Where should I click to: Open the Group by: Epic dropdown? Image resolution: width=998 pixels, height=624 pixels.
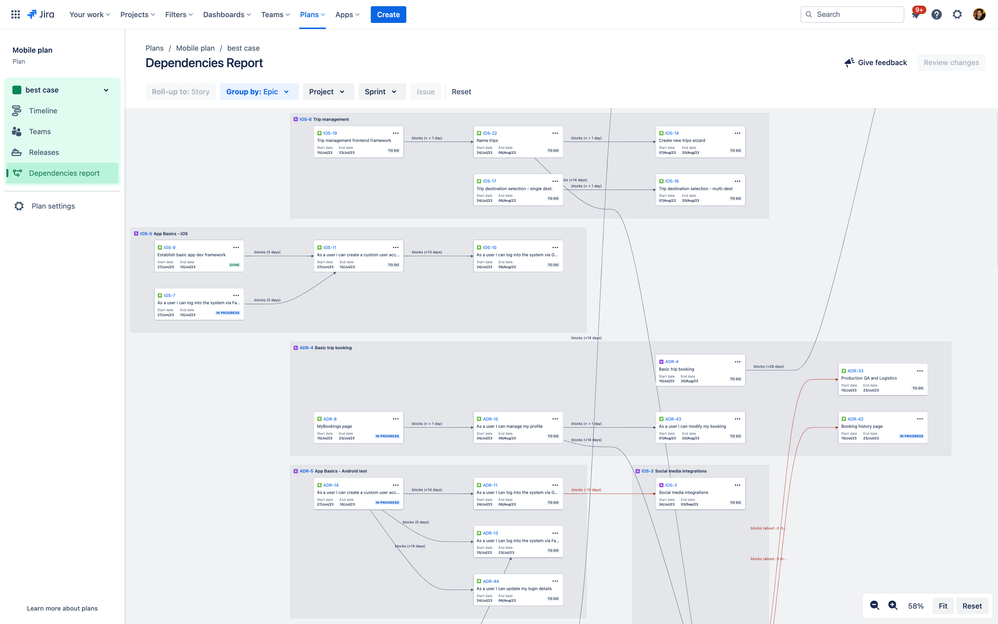[260, 91]
